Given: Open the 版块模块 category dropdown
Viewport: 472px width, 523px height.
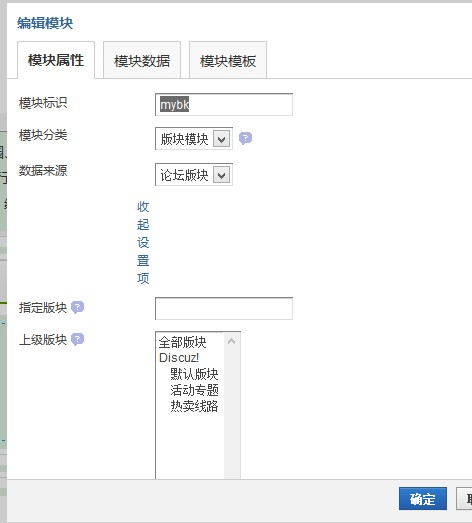Looking at the screenshot, I should pos(194,138).
